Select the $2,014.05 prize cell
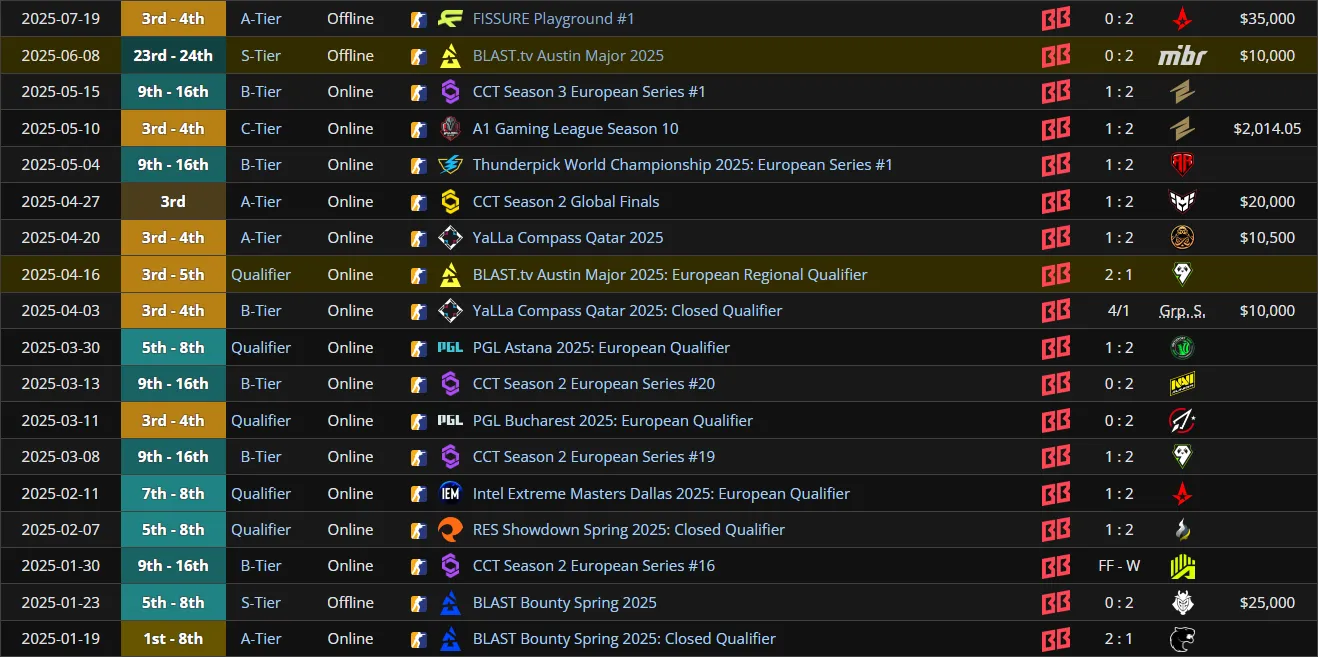Viewport: 1318px width, 657px height. click(x=1267, y=128)
